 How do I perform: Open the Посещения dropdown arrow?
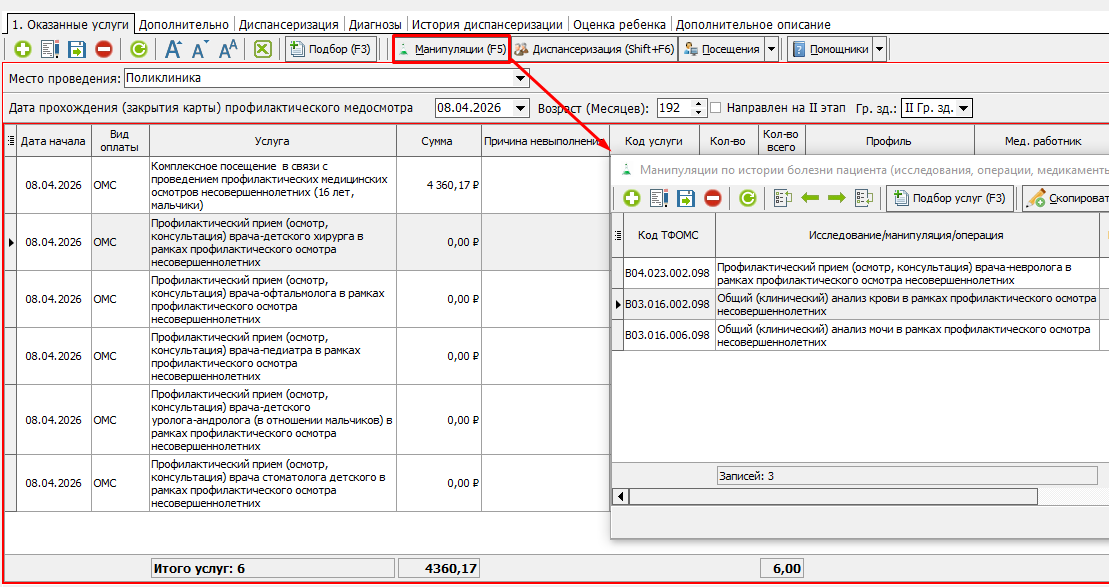(x=772, y=49)
